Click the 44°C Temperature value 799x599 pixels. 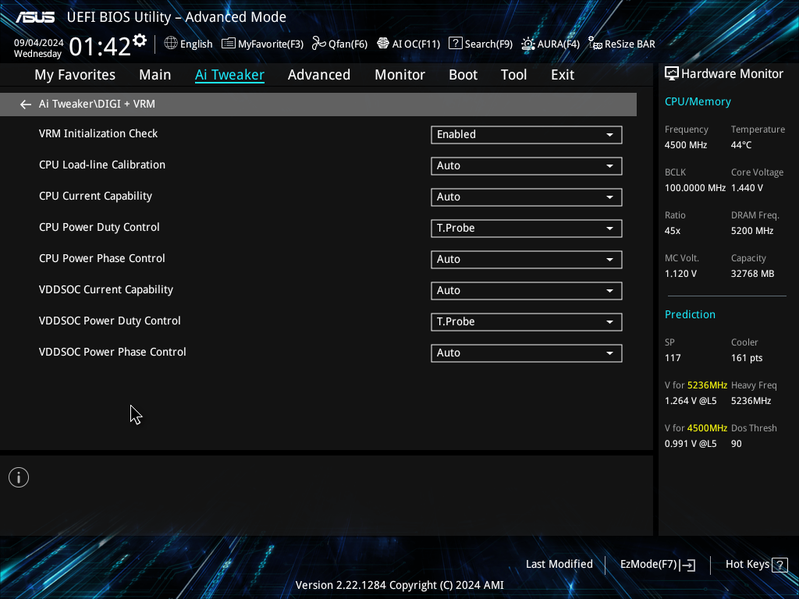pos(741,145)
